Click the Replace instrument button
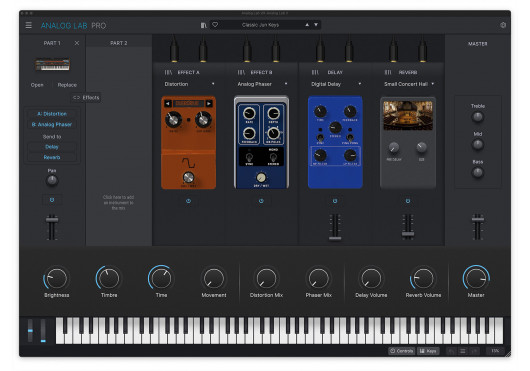Screen dimensions: 530x371 click(x=67, y=85)
